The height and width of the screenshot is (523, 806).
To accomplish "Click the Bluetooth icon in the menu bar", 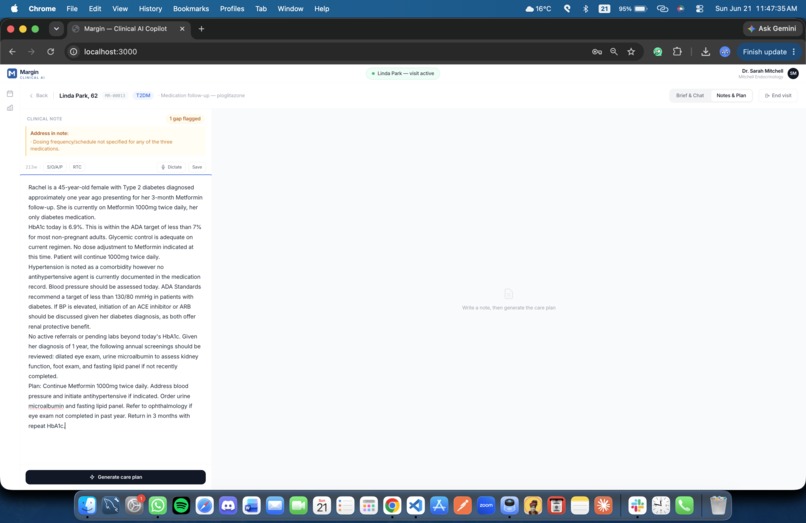I will [585, 9].
